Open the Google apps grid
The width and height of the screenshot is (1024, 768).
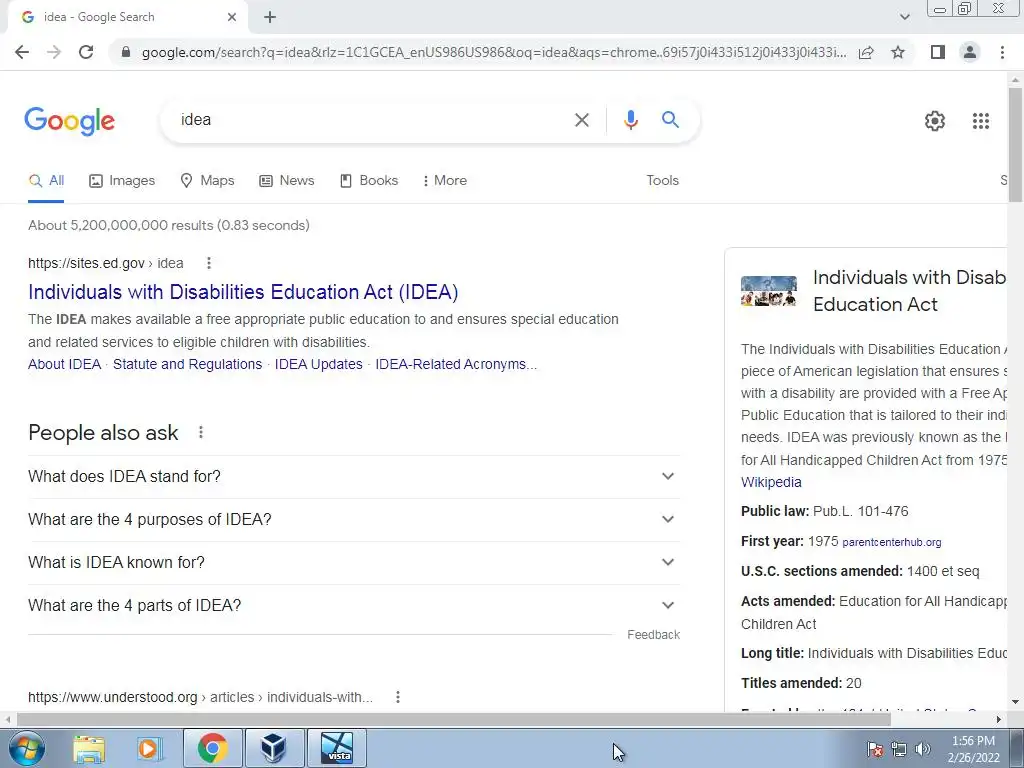point(980,121)
